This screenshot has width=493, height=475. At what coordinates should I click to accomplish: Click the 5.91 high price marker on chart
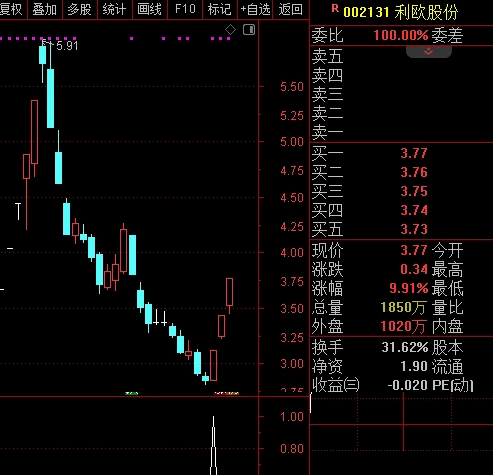click(67, 46)
